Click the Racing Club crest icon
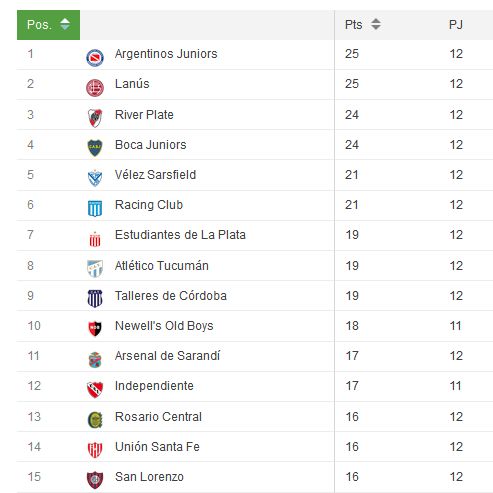This screenshot has height=493, width=493. click(95, 208)
